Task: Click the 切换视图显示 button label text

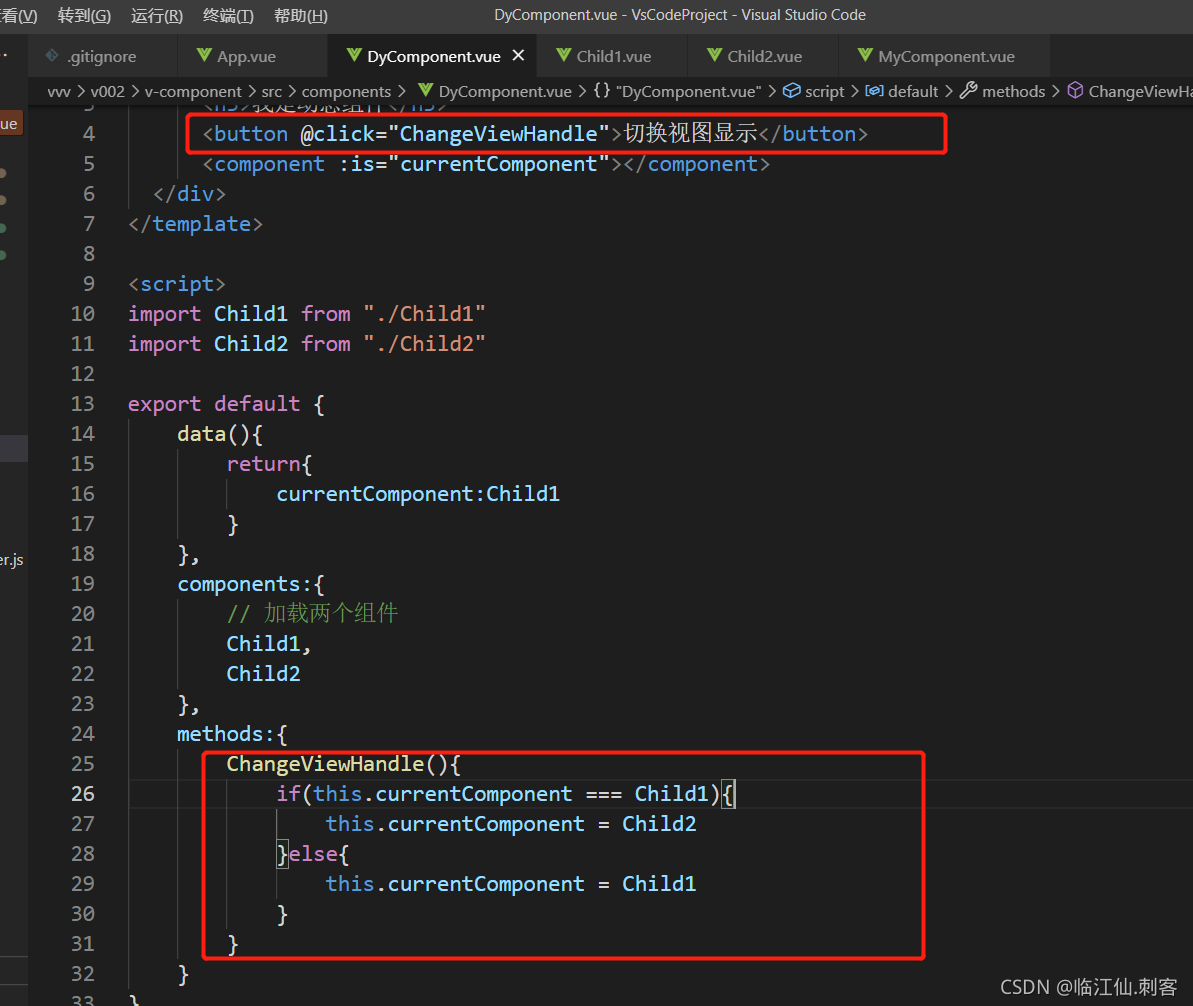Action: [x=690, y=133]
